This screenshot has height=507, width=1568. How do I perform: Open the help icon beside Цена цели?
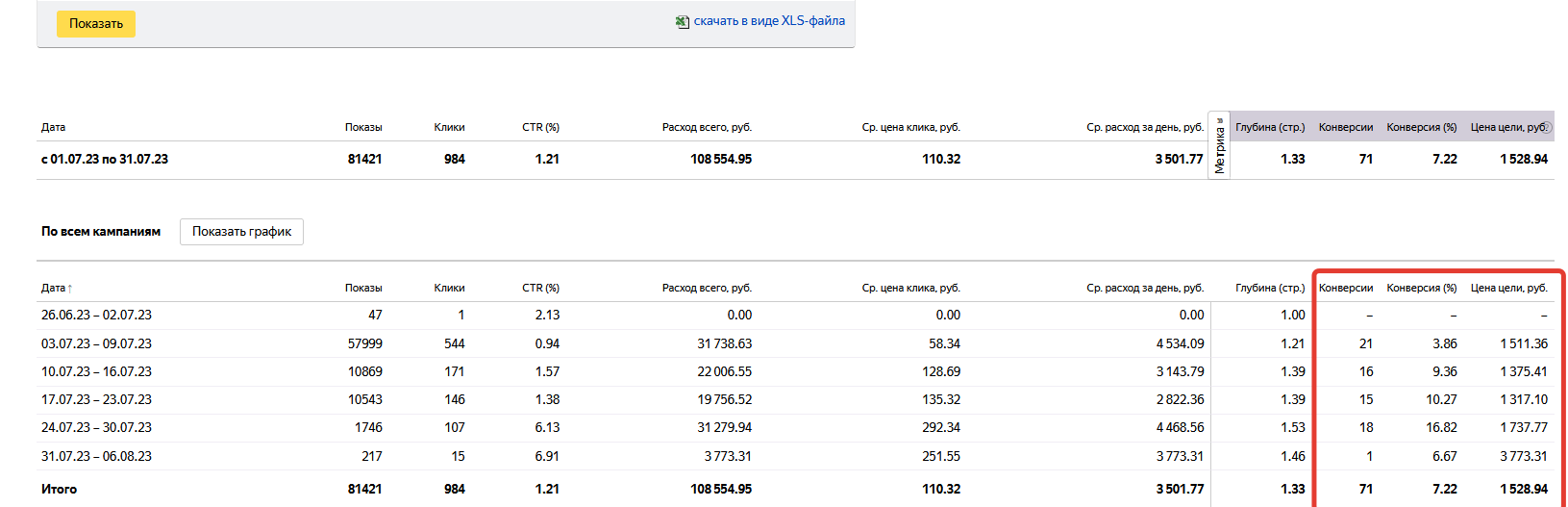point(1546,127)
